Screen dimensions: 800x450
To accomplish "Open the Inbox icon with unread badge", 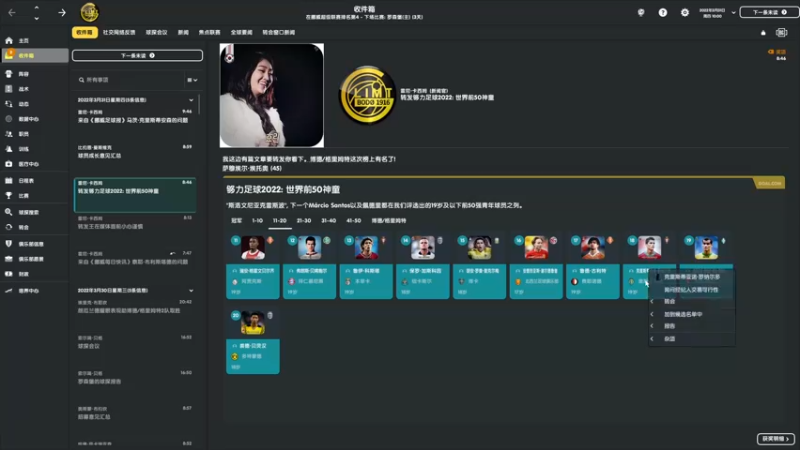I will (x=9, y=55).
